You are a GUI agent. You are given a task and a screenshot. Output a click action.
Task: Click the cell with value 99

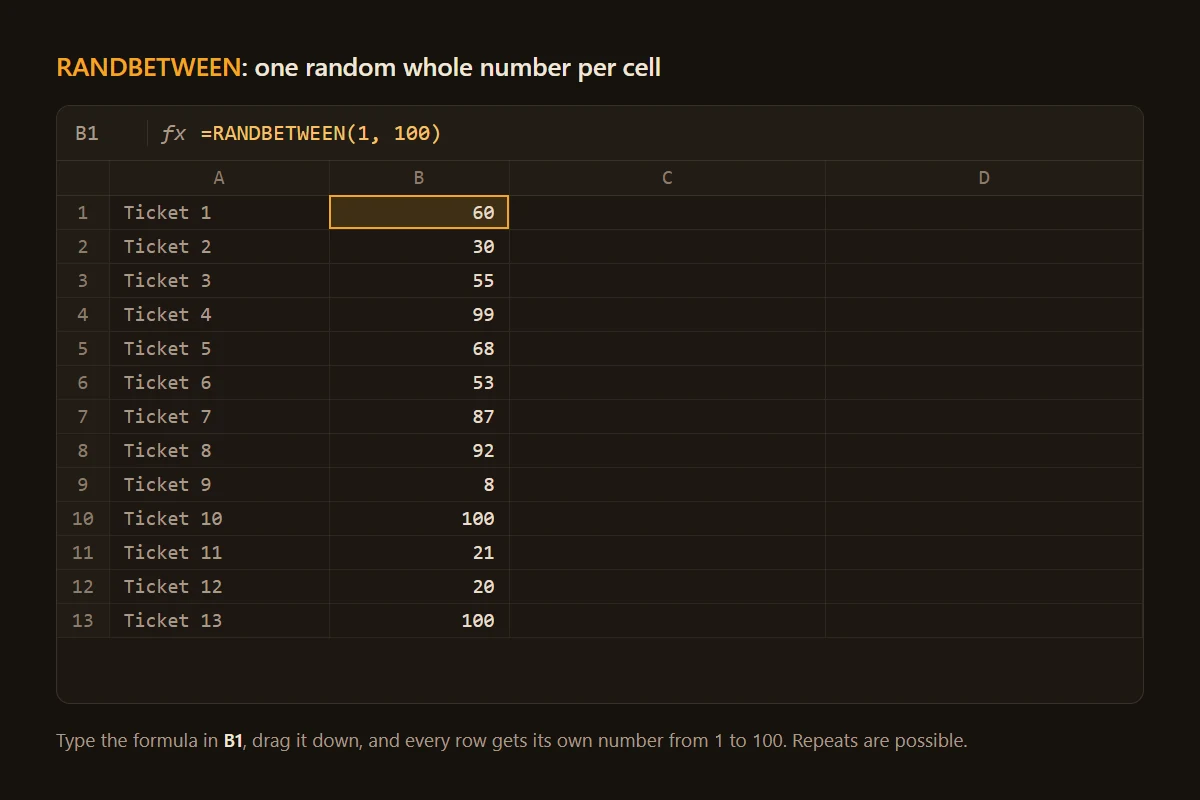(x=419, y=314)
